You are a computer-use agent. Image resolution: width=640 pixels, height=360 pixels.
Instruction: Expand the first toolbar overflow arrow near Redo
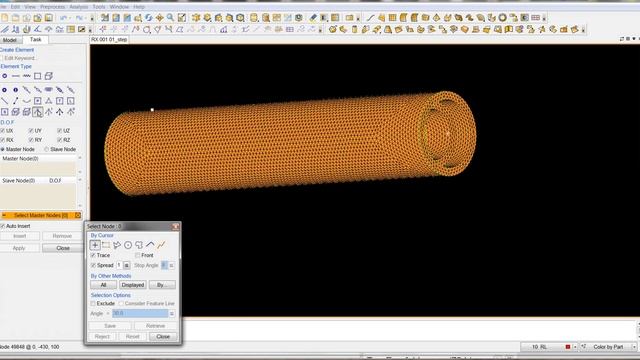tap(92, 18)
